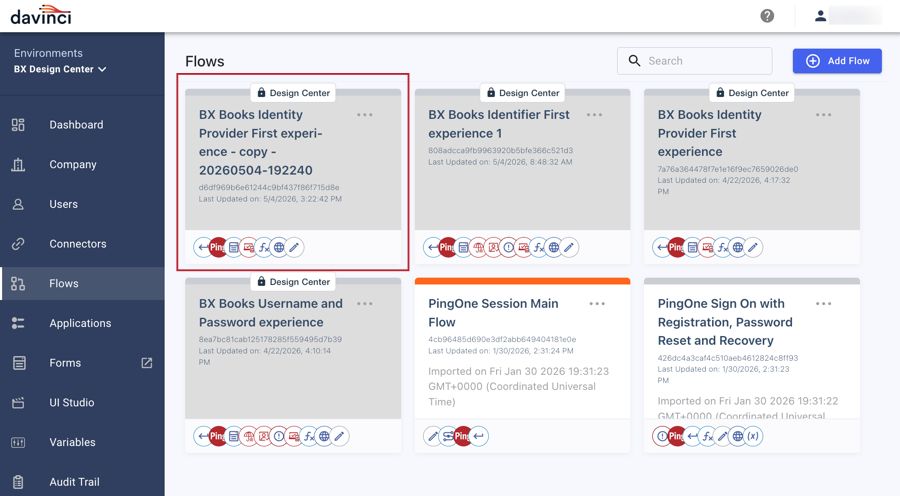Screen dimensions: 900x496
Task: Click globe connector icon on the copy flow card
Action: pyautogui.click(x=279, y=247)
